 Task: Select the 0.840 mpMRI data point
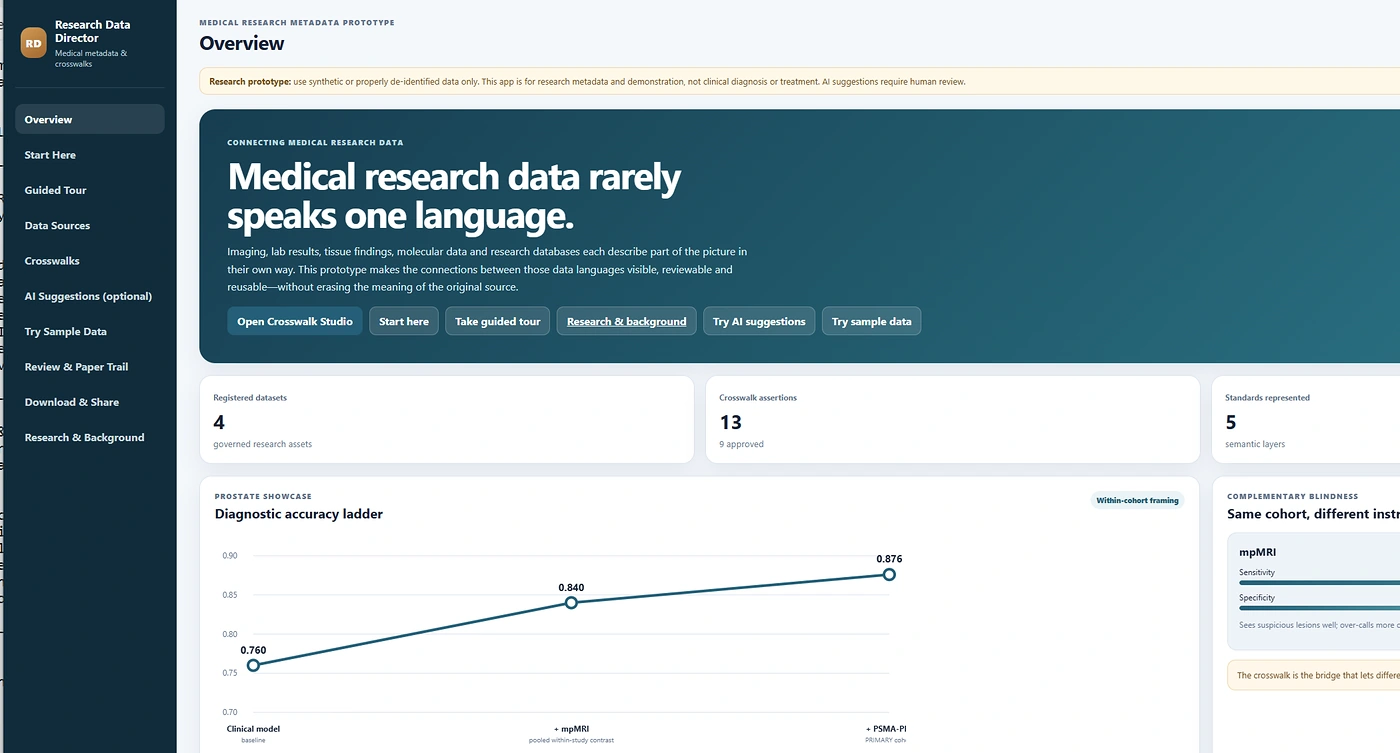point(571,603)
